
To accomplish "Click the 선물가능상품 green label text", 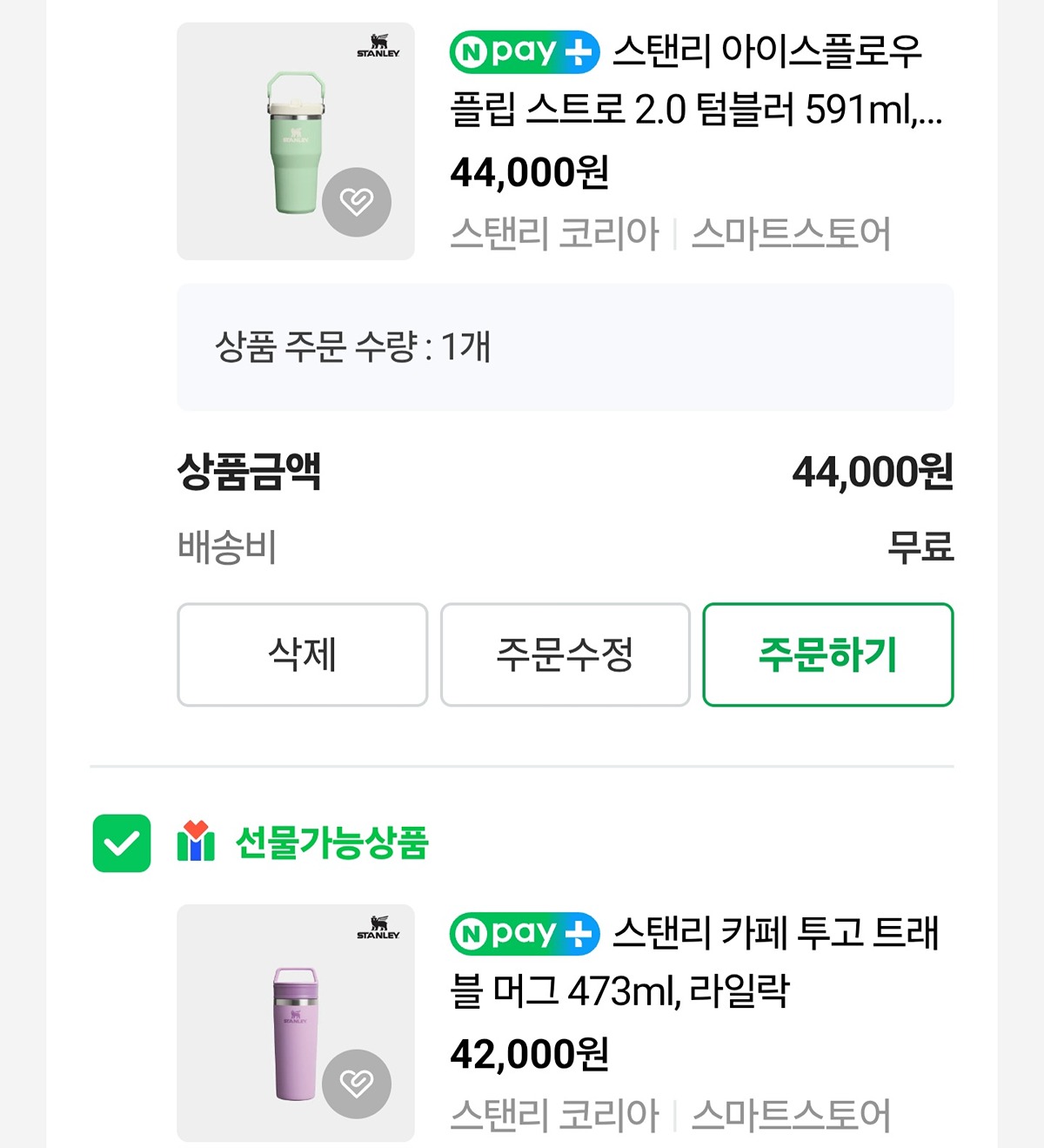I will (x=332, y=843).
